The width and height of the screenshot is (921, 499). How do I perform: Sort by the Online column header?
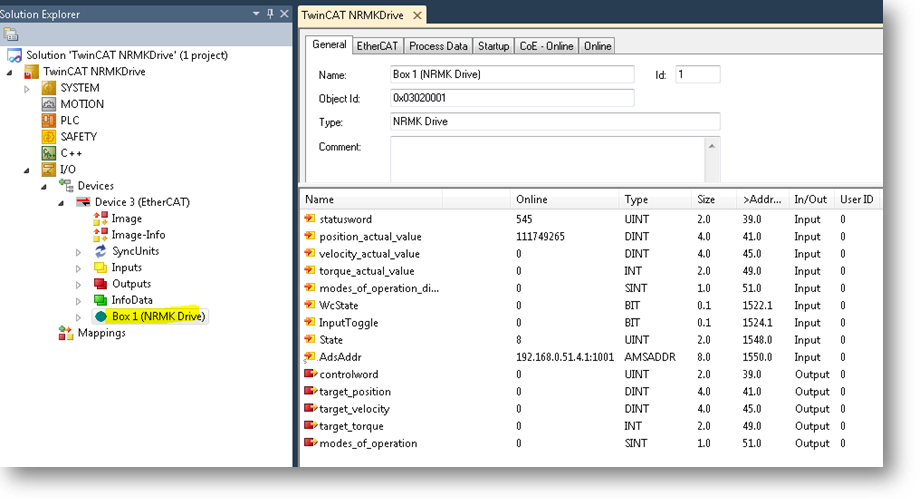(564, 200)
